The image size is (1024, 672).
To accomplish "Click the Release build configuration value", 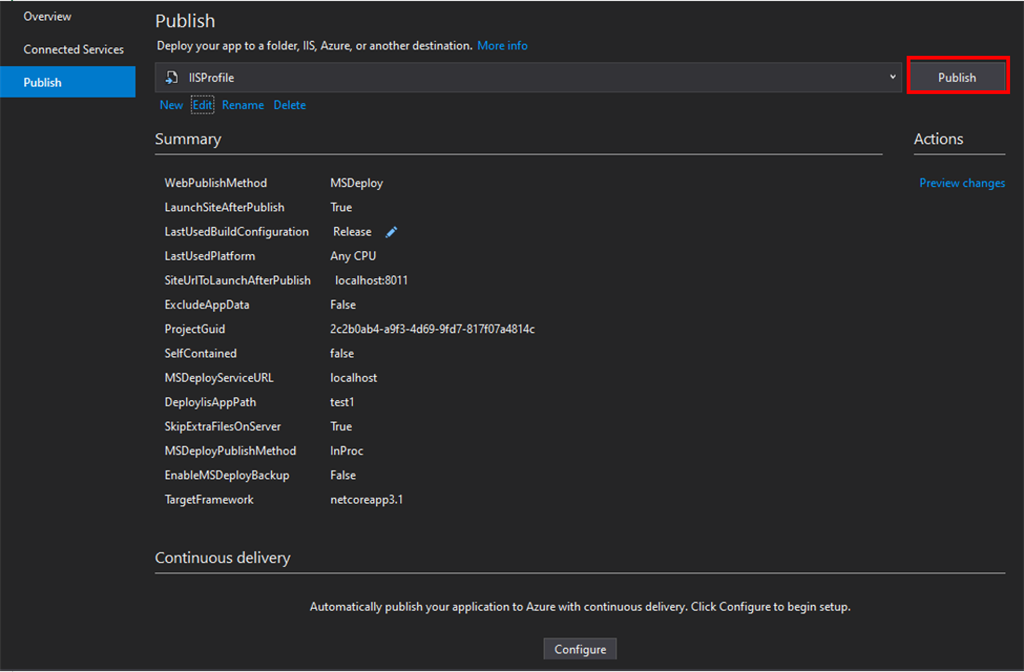I will (x=352, y=232).
